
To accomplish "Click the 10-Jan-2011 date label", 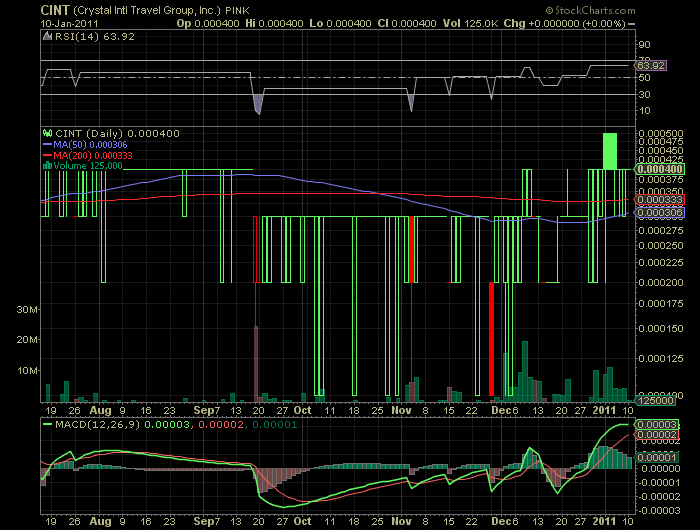I will point(29,21).
